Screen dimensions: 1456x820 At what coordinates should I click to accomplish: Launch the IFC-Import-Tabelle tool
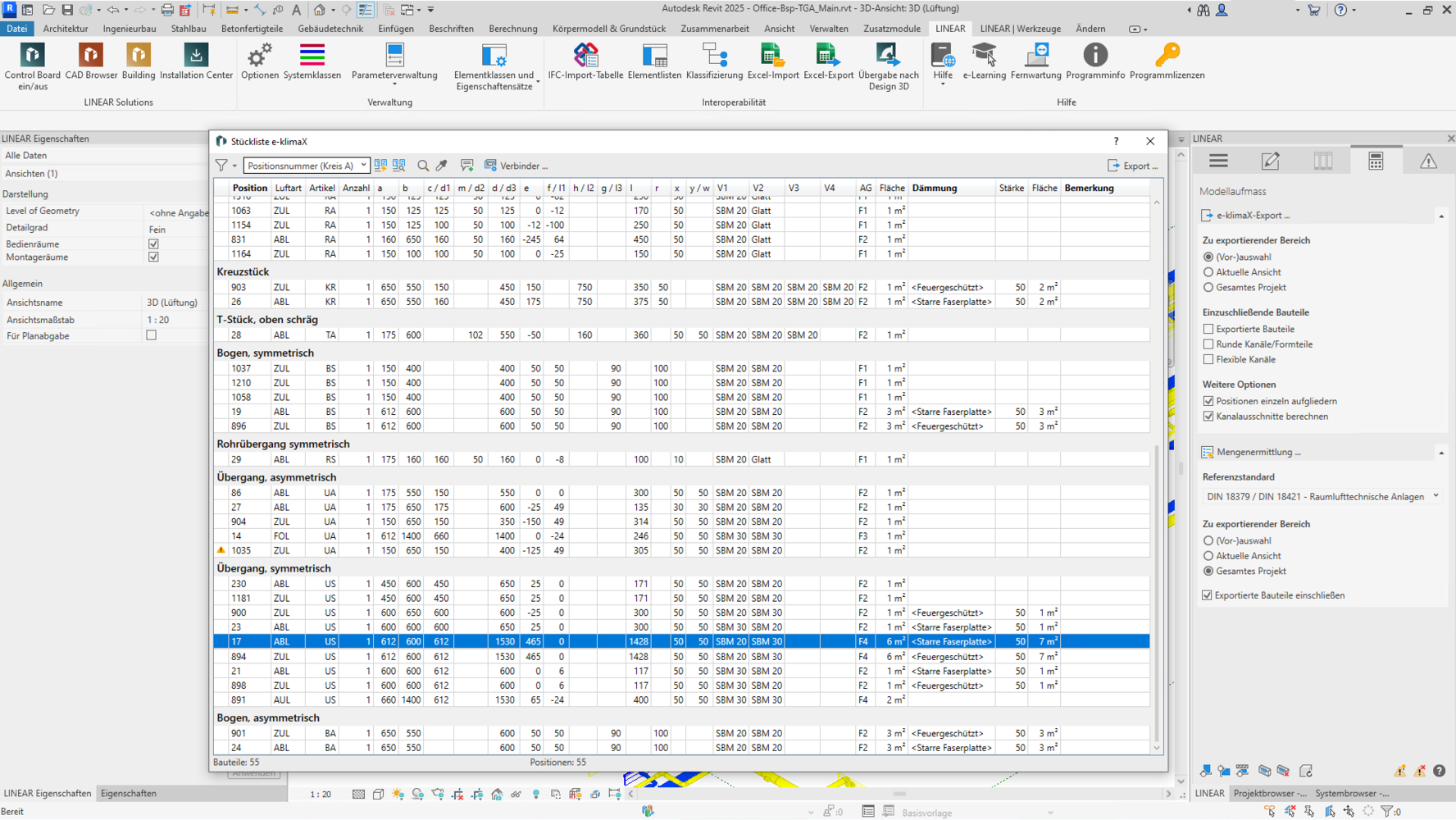585,62
